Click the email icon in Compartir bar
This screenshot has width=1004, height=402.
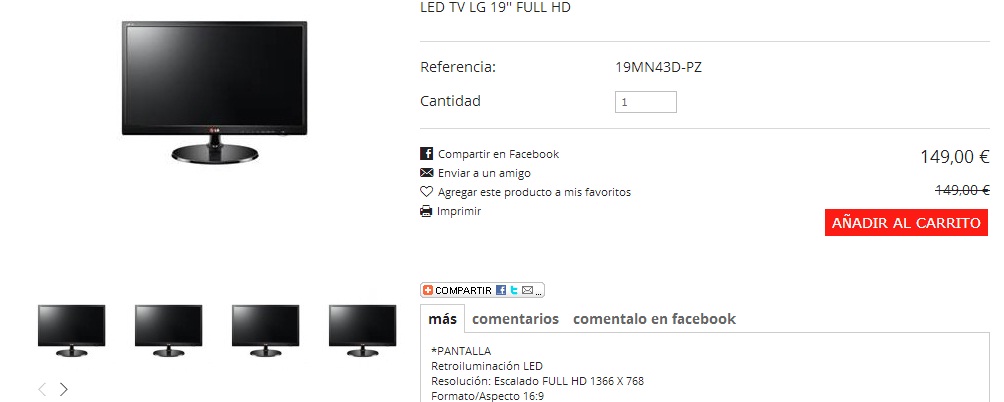[x=527, y=290]
